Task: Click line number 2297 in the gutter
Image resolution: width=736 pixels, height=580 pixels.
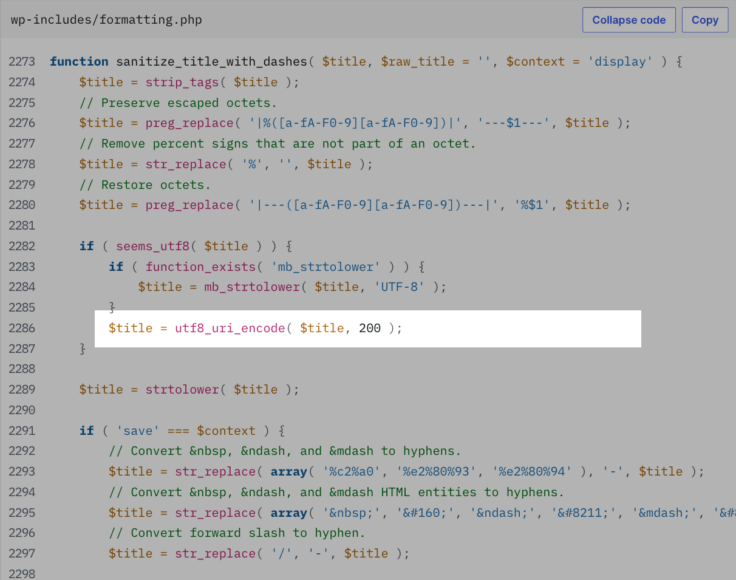Action: 22,554
